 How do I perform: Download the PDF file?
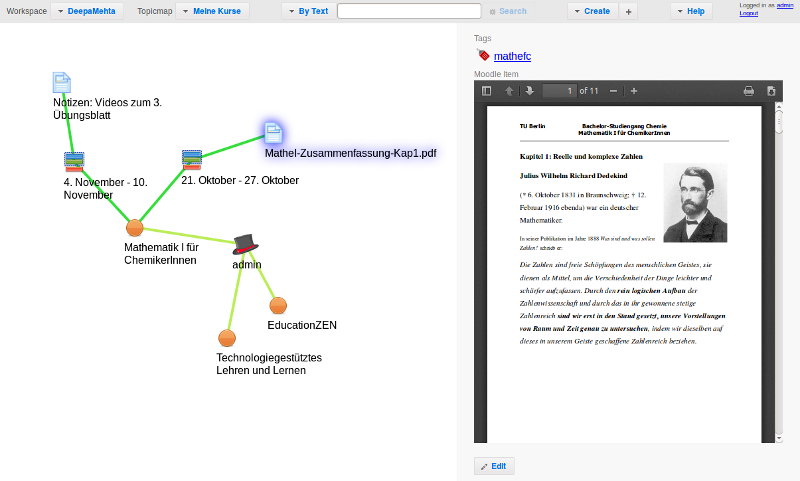(771, 91)
